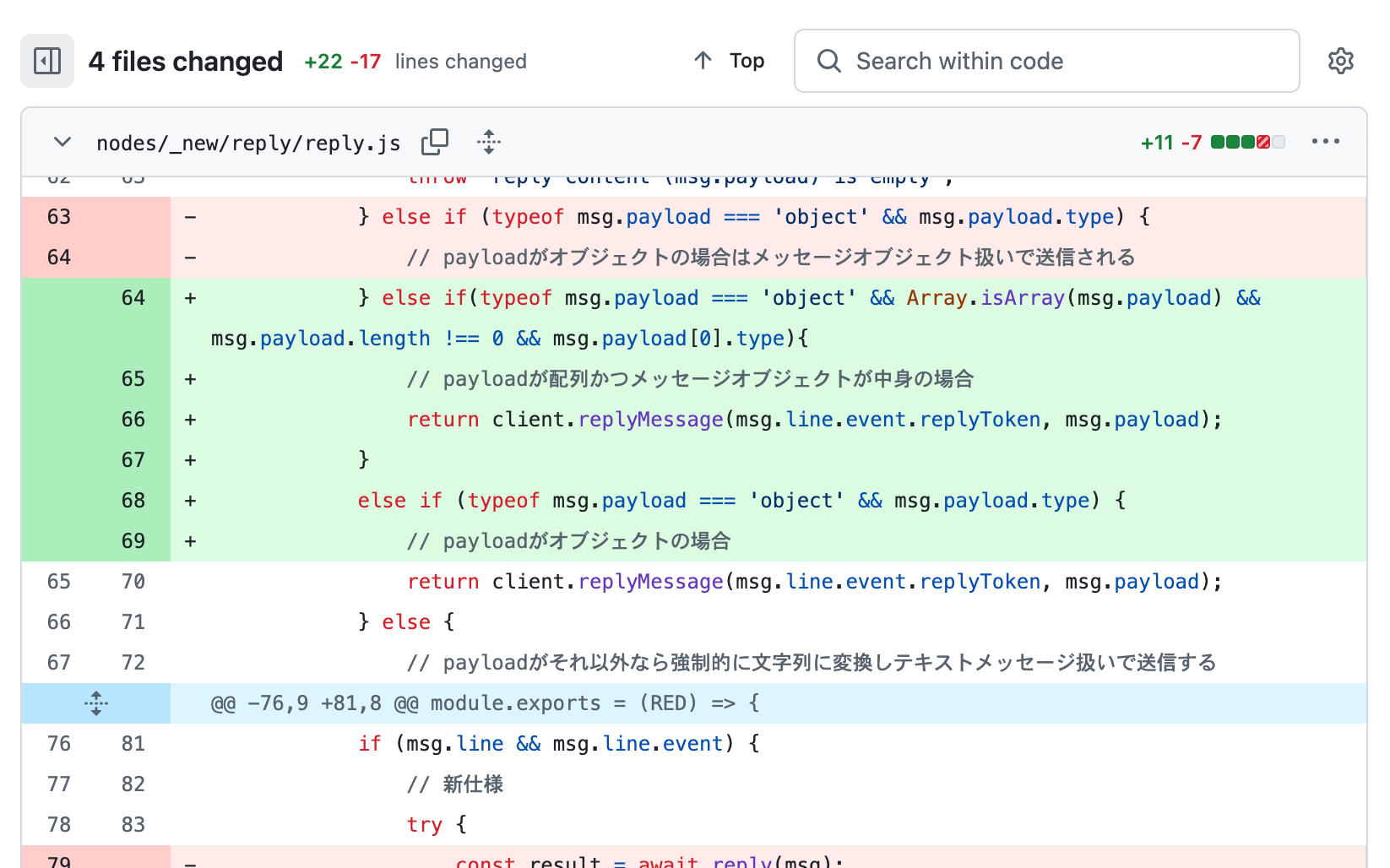This screenshot has height=868, width=1390.
Task: Click the 'try {' code line
Action: 437,825
